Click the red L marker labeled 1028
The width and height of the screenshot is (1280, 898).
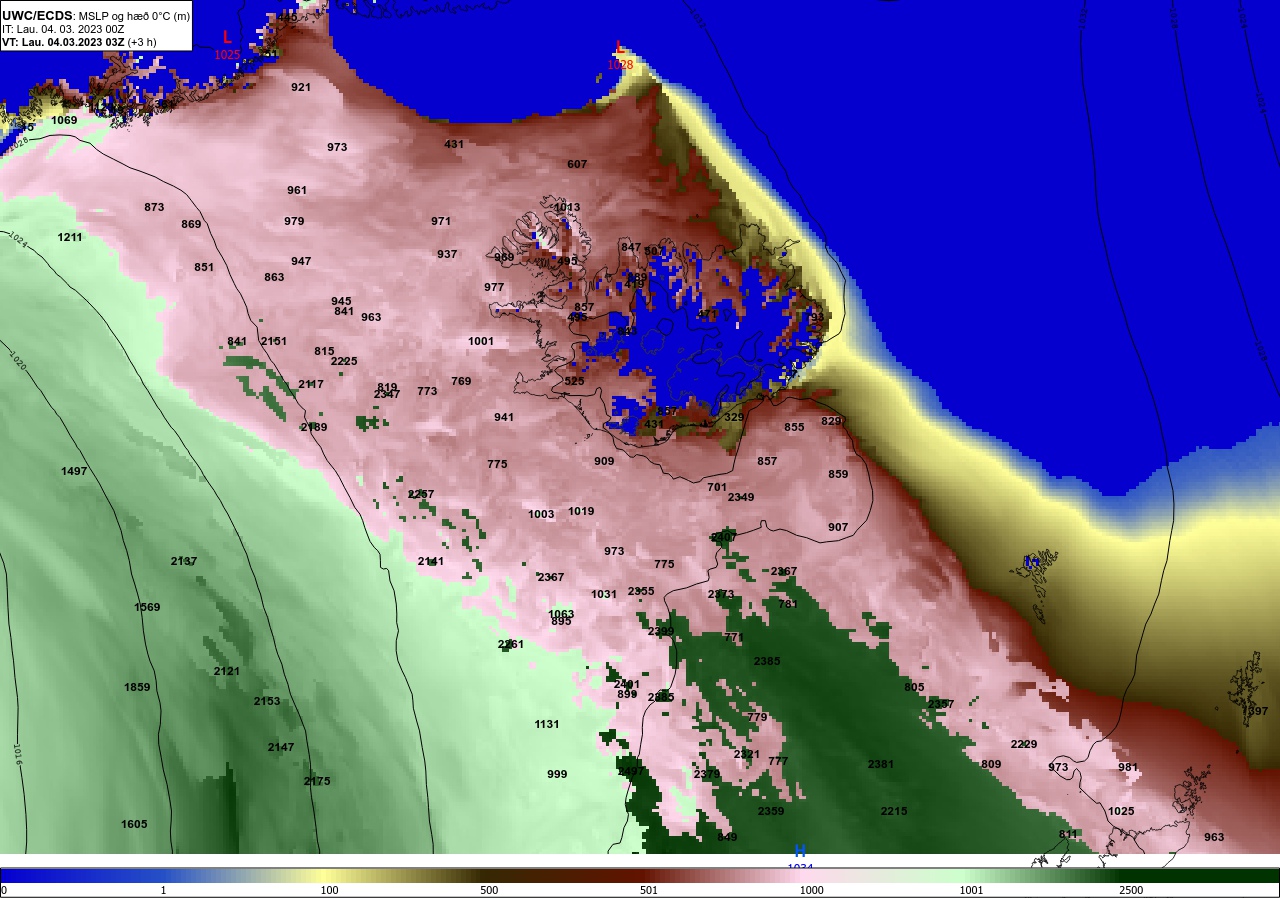tap(620, 47)
